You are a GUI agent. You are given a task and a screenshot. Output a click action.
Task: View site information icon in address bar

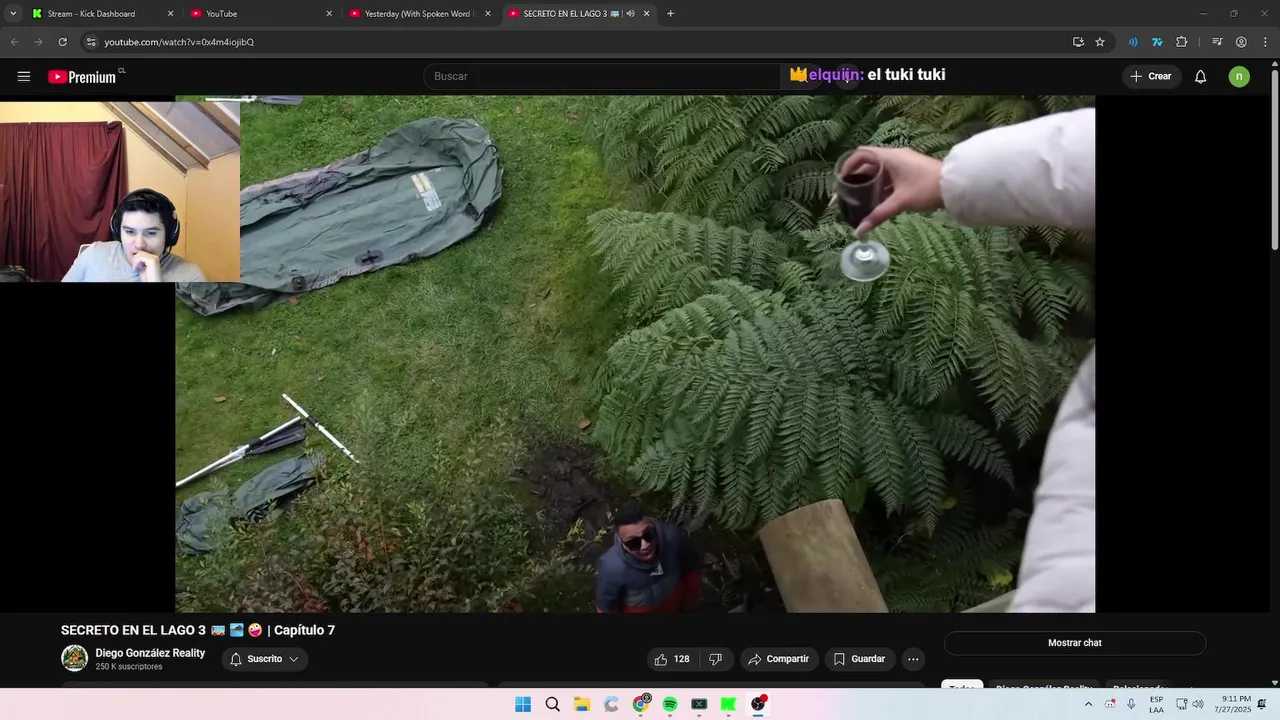click(91, 42)
